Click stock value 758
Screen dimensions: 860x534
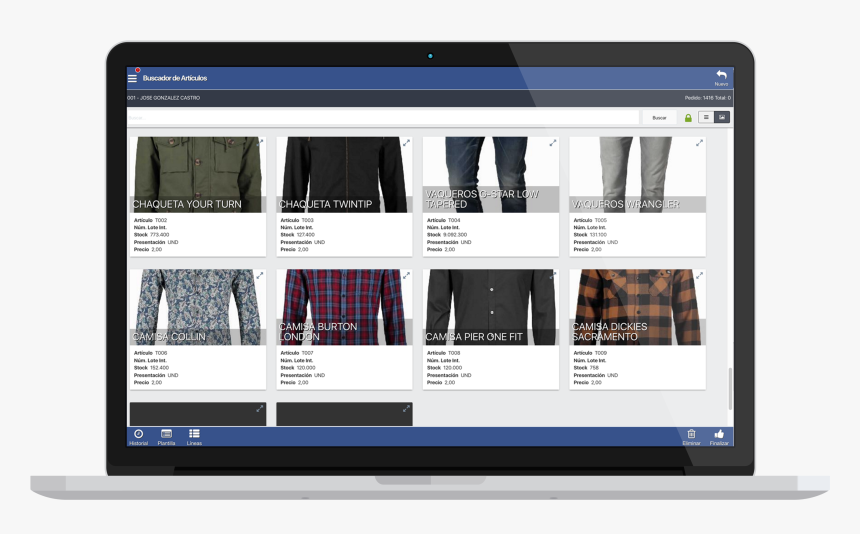click(594, 368)
